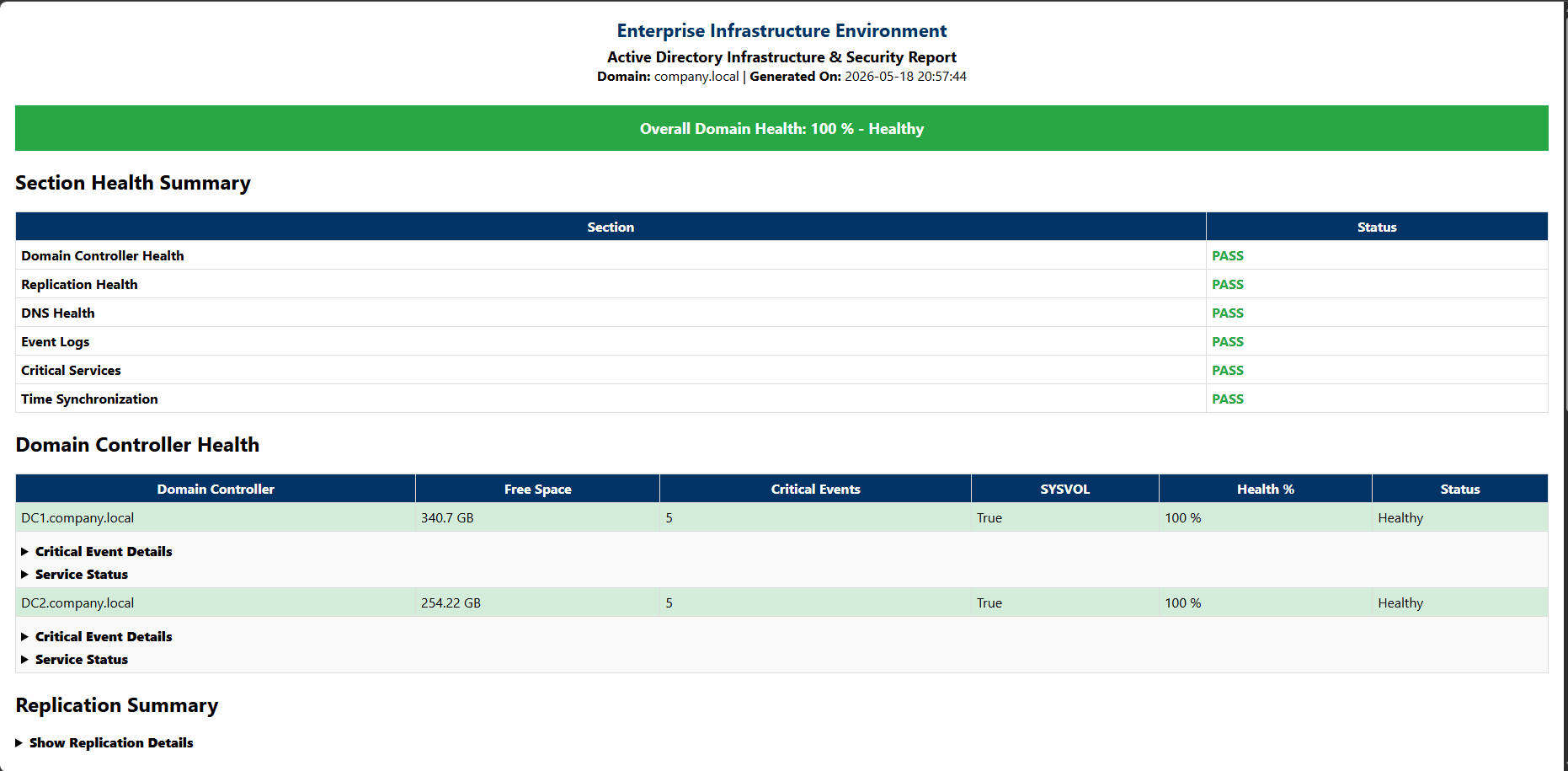
Task: Select the Critical Services row label
Action: (x=71, y=370)
